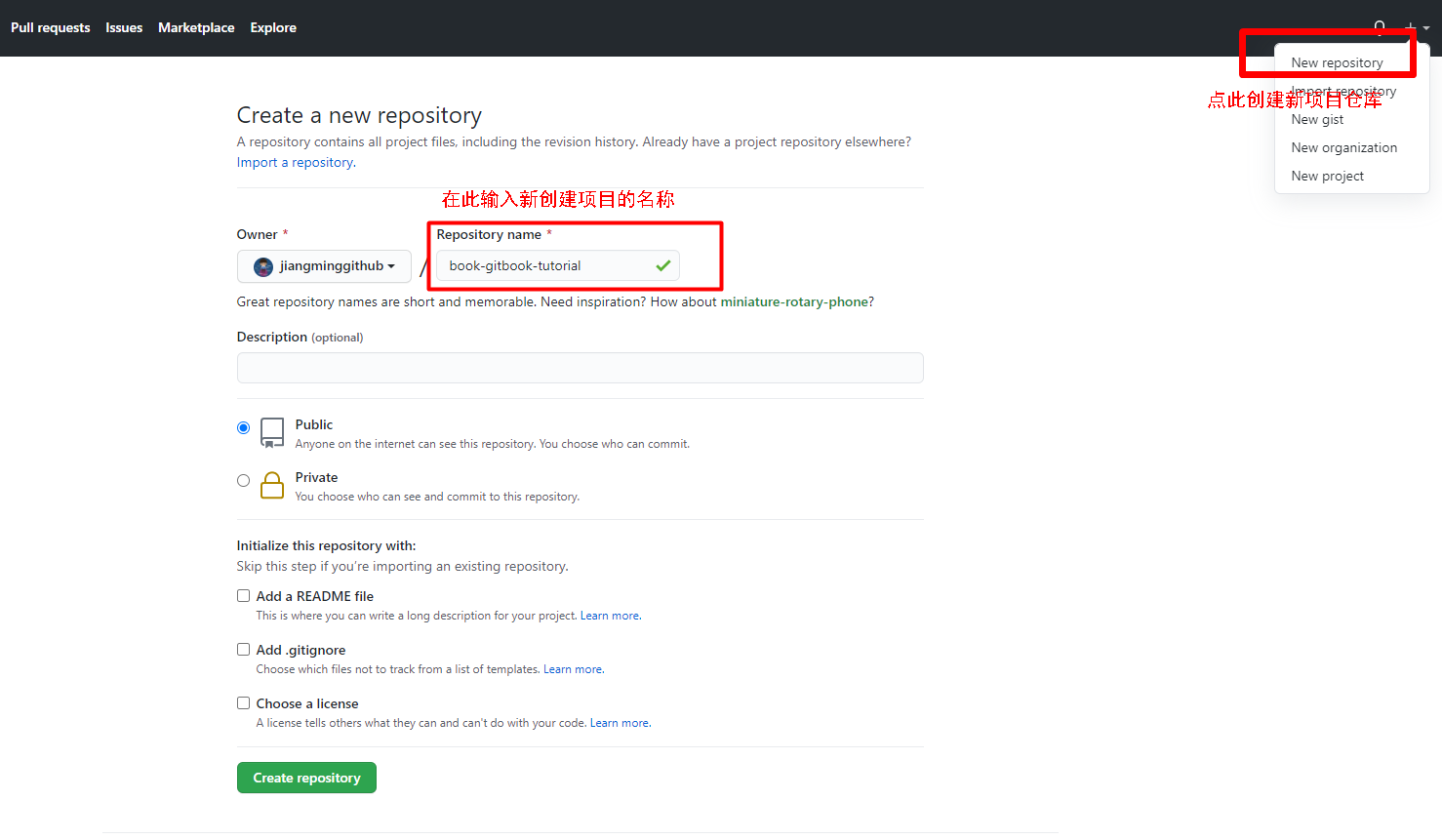Open Learn more link for .gitignore
Screen dimensions: 1442x840
click(x=574, y=669)
